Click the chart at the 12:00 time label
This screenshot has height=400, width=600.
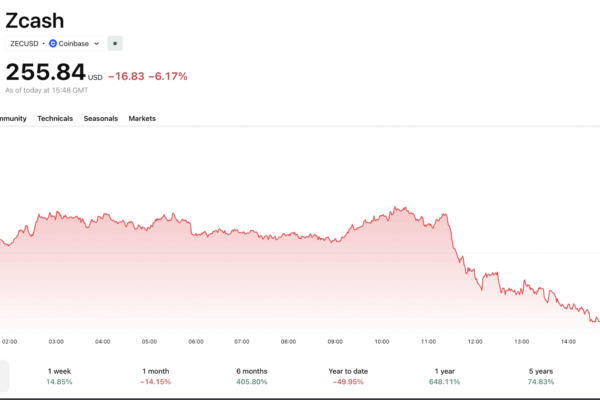pyautogui.click(x=474, y=341)
